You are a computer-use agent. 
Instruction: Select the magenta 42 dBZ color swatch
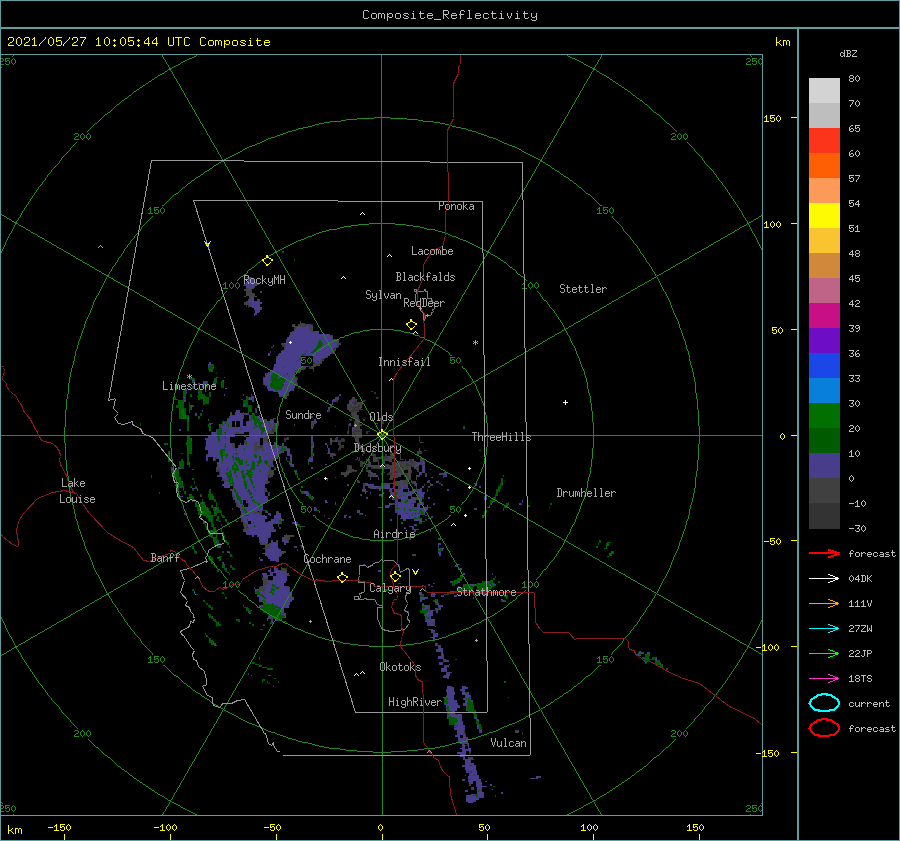click(824, 315)
